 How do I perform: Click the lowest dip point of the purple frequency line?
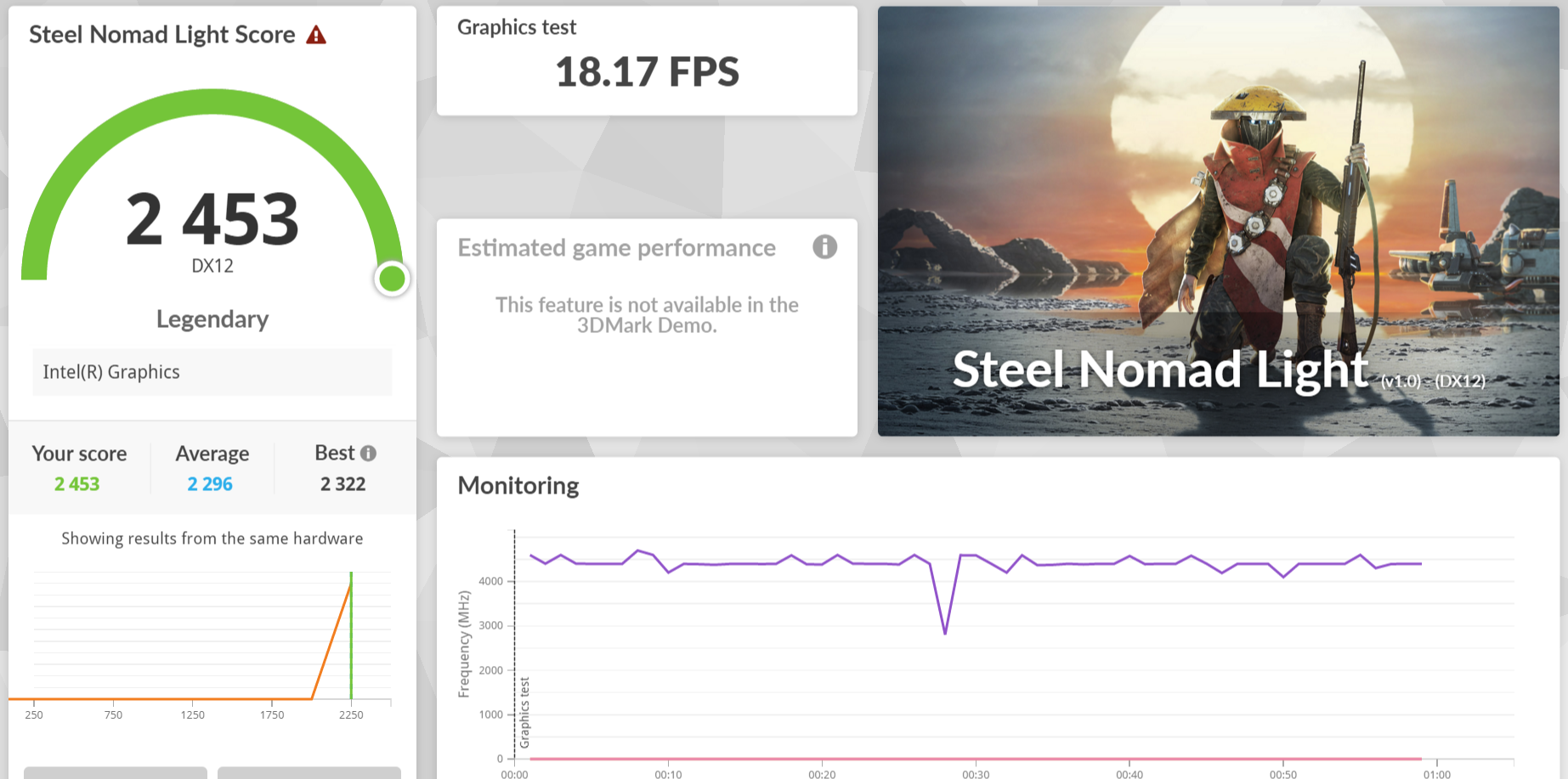click(x=945, y=633)
